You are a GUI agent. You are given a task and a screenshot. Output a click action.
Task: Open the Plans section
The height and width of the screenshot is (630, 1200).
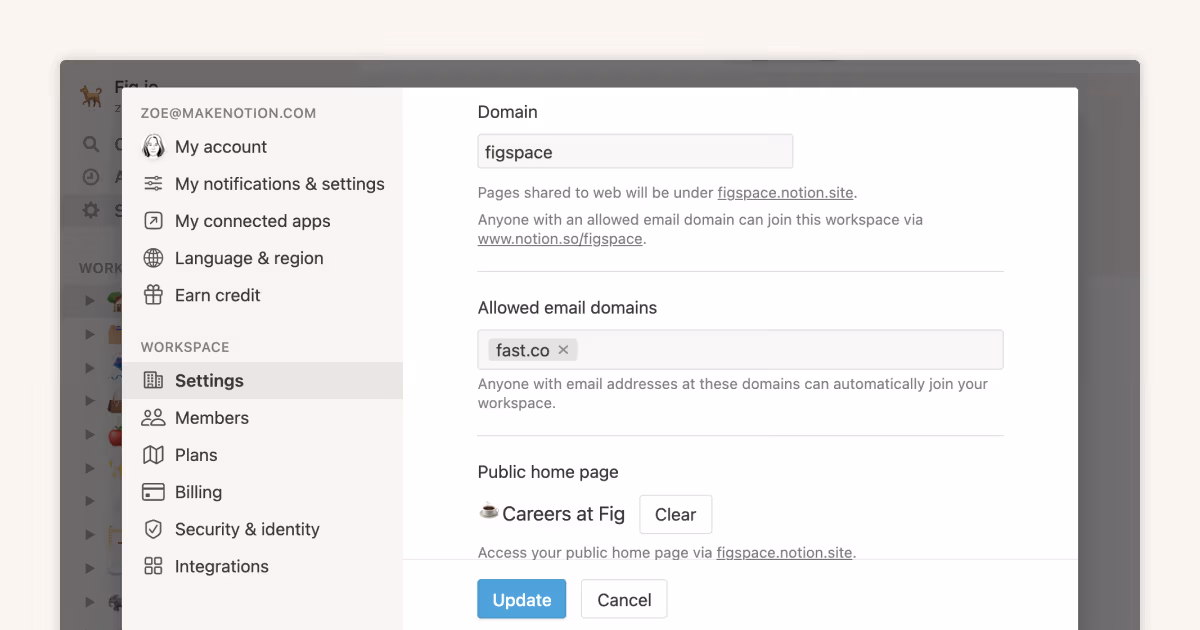coord(198,454)
